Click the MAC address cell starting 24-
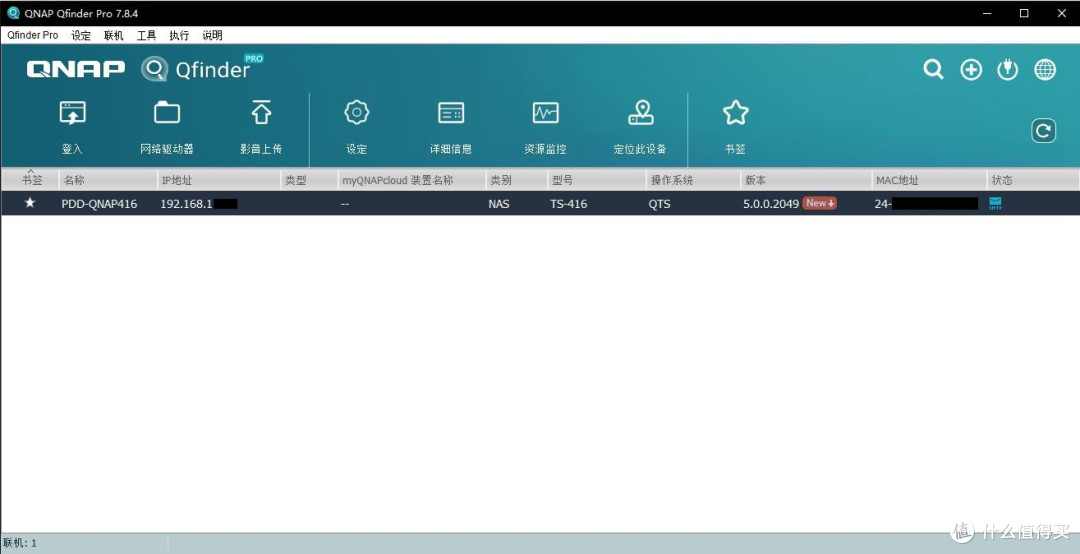1080x554 pixels. [926, 204]
